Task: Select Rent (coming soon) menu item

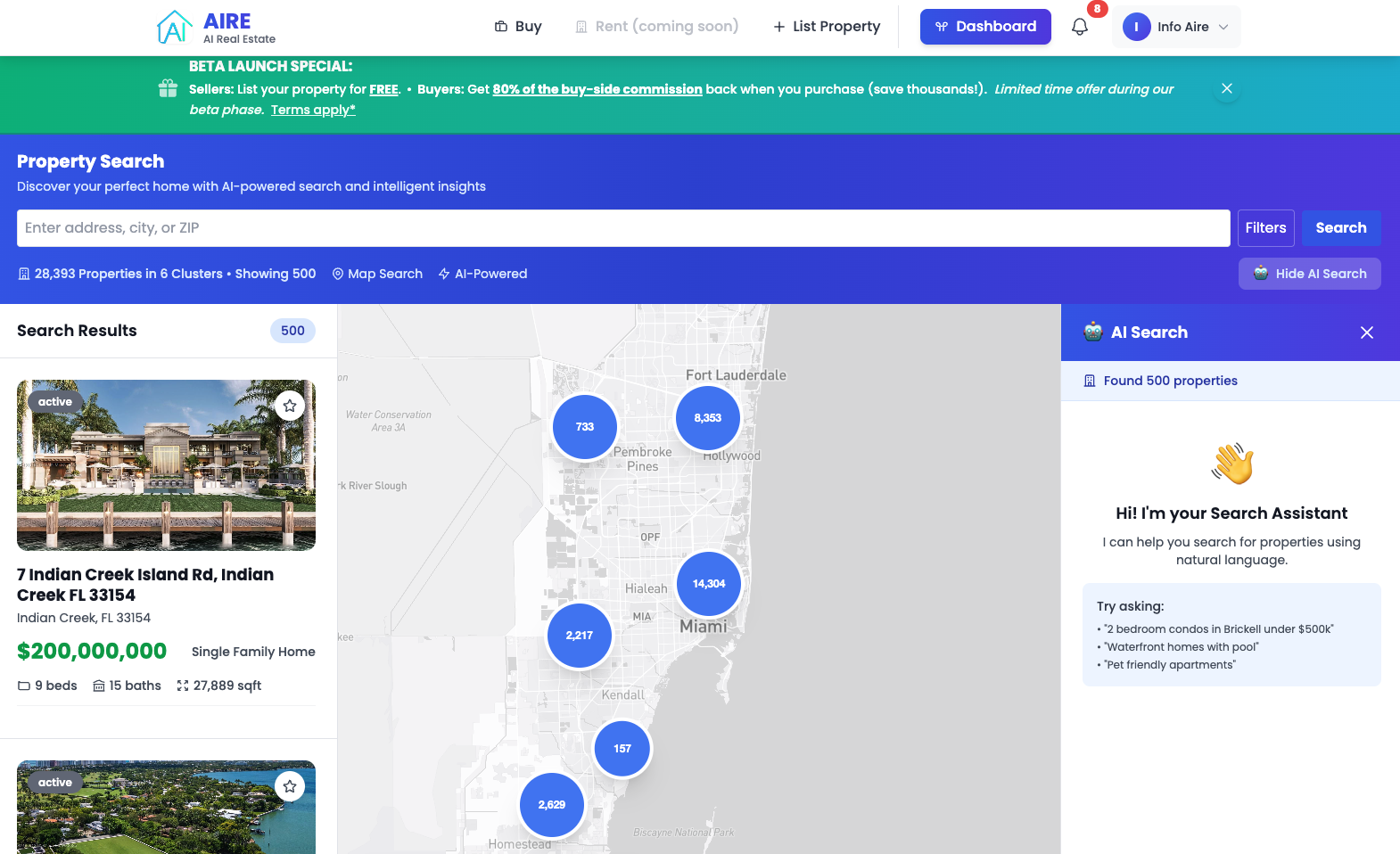Action: (x=657, y=27)
